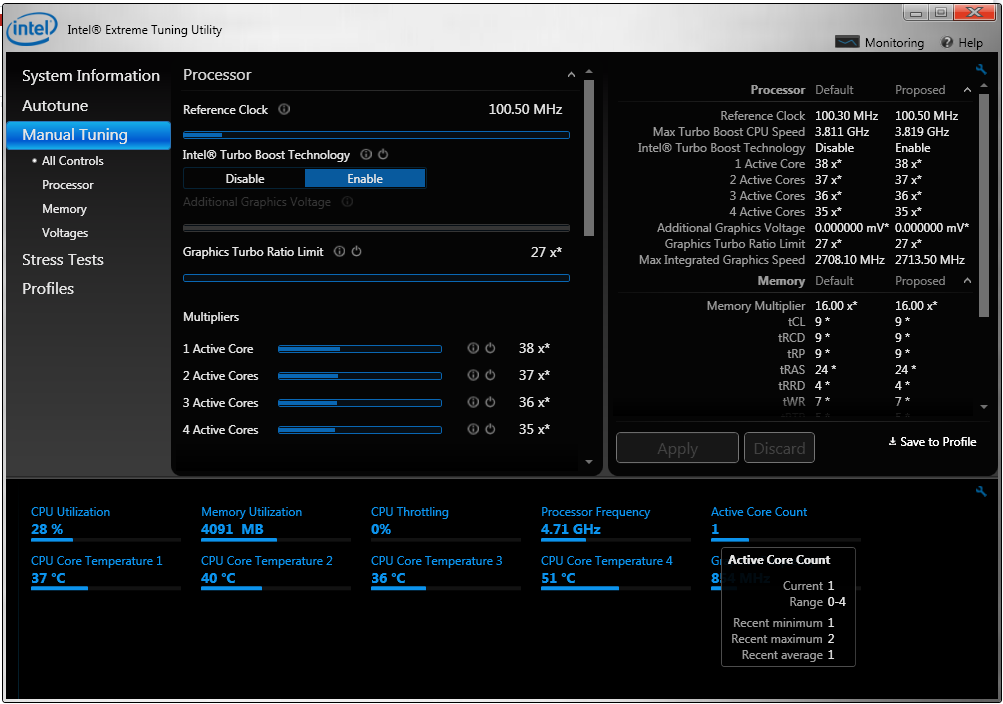Click the Additional Graphics Voltage info icon
Image resolution: width=1003 pixels, height=704 pixels.
pyautogui.click(x=347, y=202)
